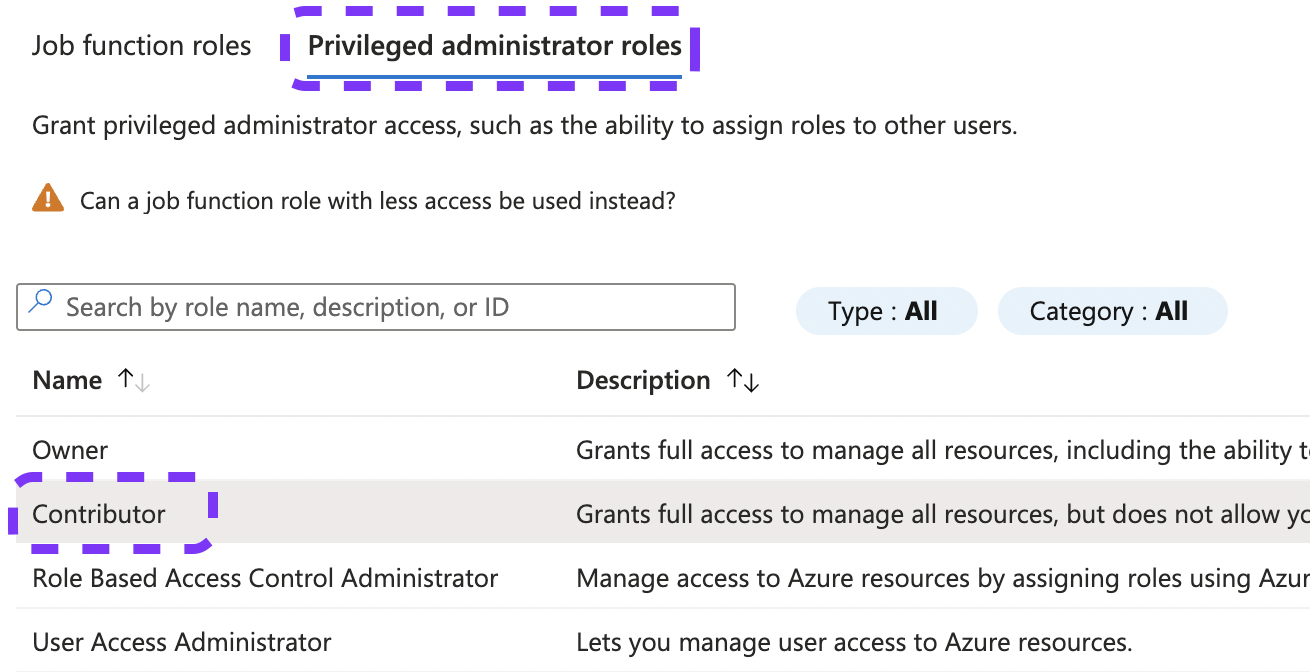Screen dimensions: 1310x672
Task: Sort the table by Name column
Action: tap(66, 379)
